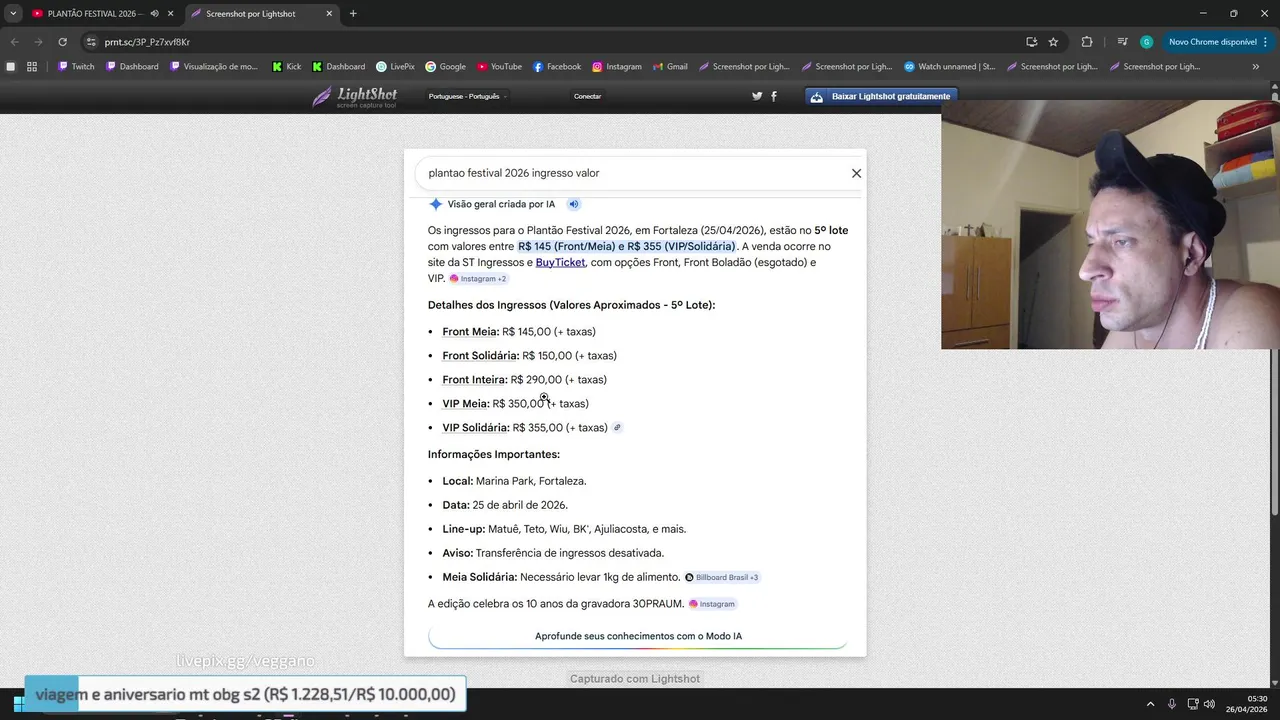Image resolution: width=1280 pixels, height=720 pixels.
Task: Open the Twitch bookmark
Action: [76, 67]
